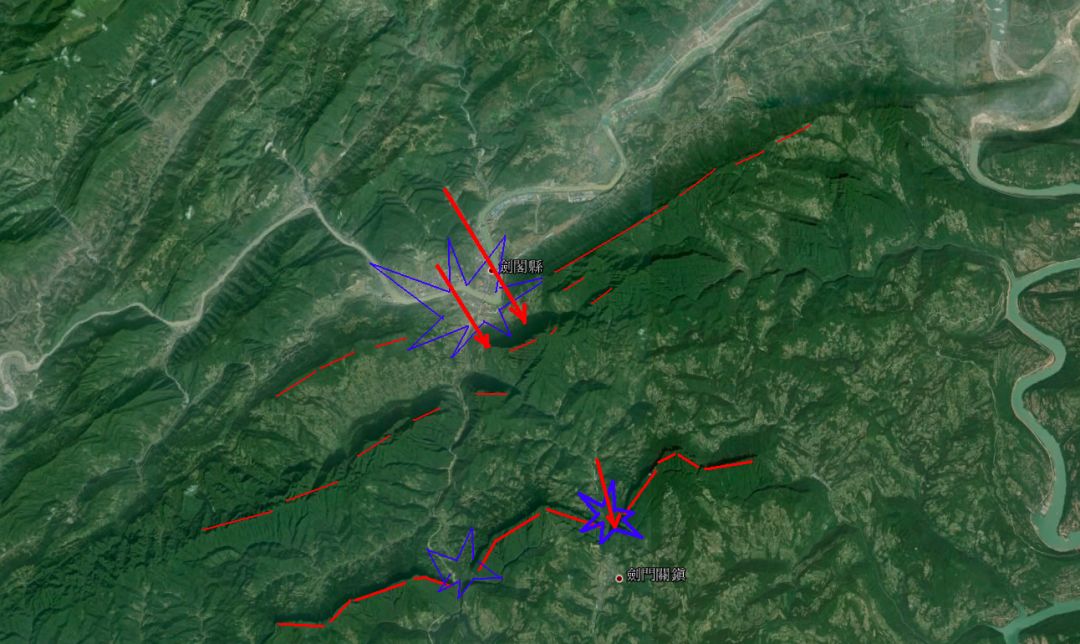This screenshot has height=644, width=1080.
Task: Click the blue starburst west of 劍門關鎮
Action: pyautogui.click(x=464, y=563)
